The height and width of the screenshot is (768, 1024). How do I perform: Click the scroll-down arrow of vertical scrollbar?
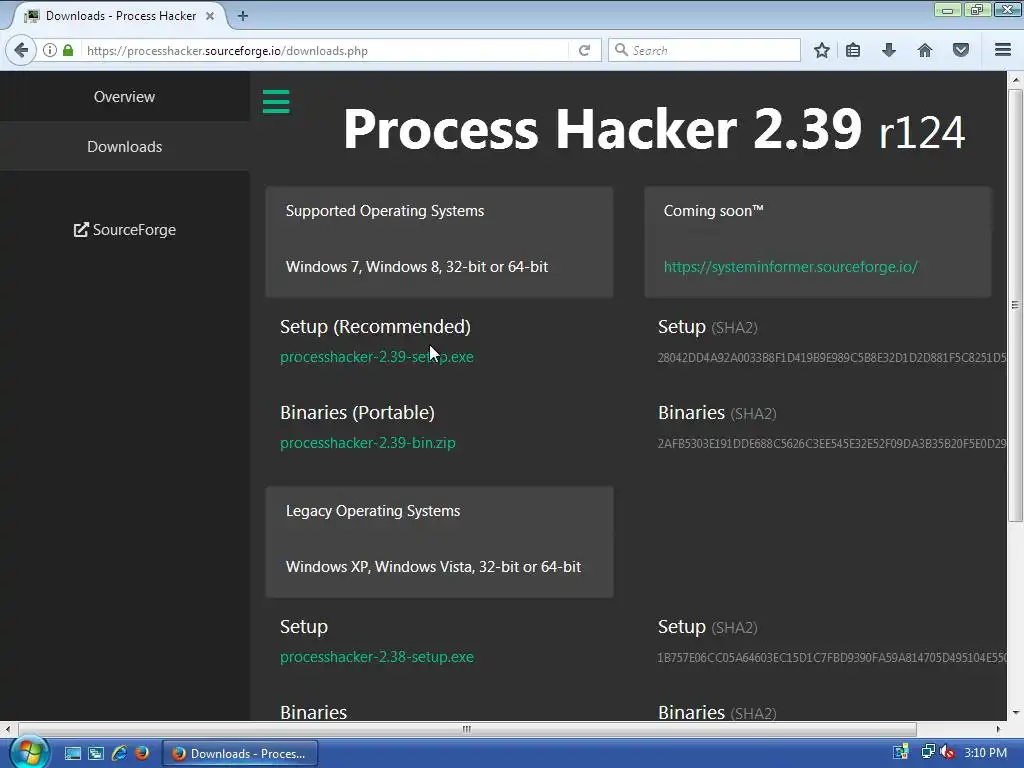coord(1015,713)
